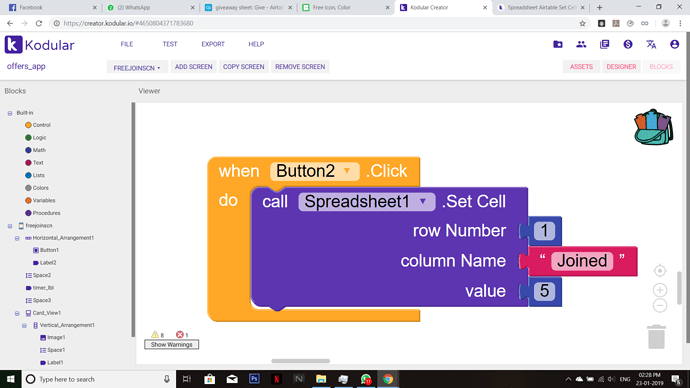Open Spreadsheet1 dropdown in call block
This screenshot has width=690, height=388.
[367, 201]
